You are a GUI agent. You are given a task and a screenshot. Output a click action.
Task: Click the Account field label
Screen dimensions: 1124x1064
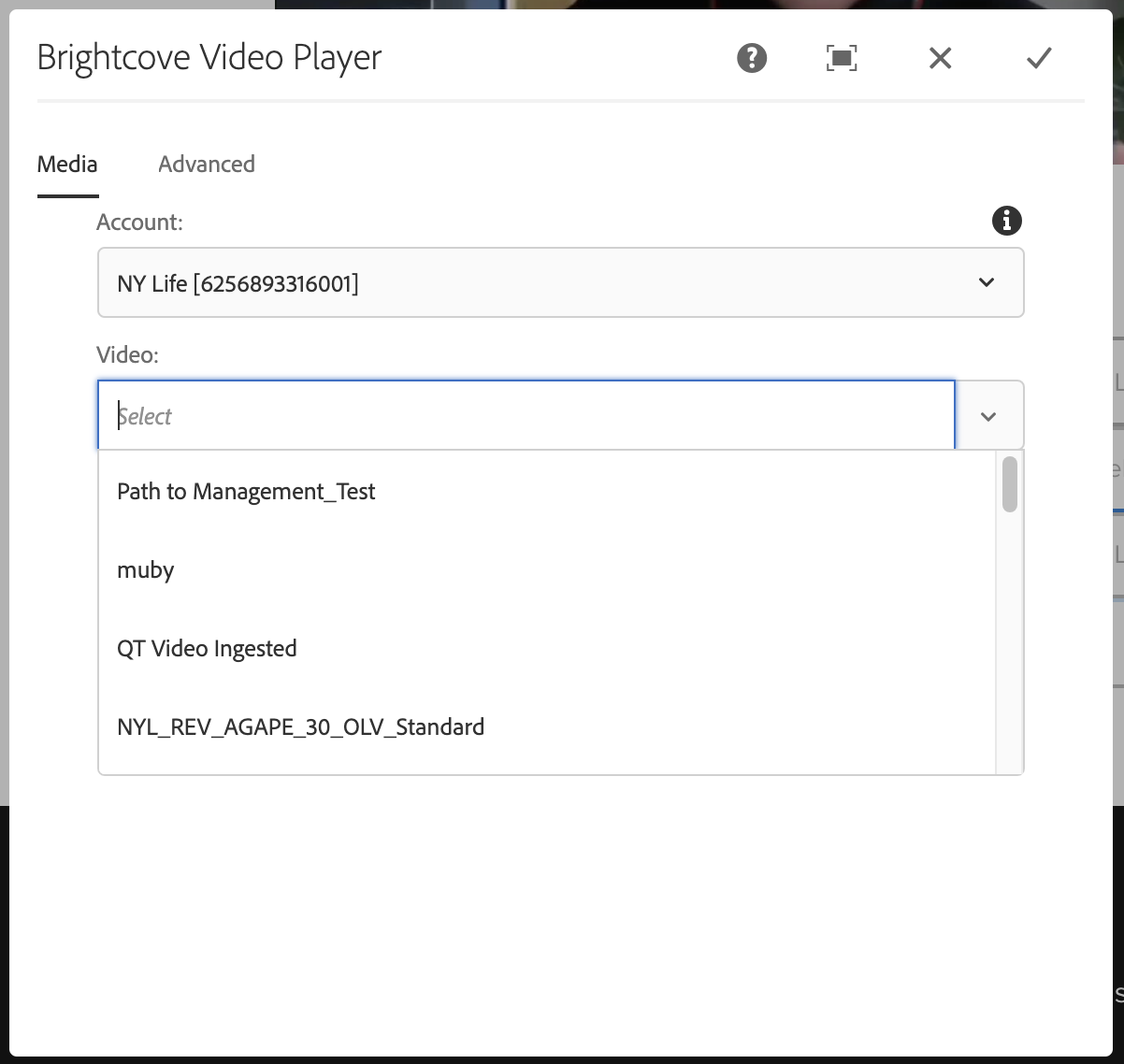click(138, 222)
